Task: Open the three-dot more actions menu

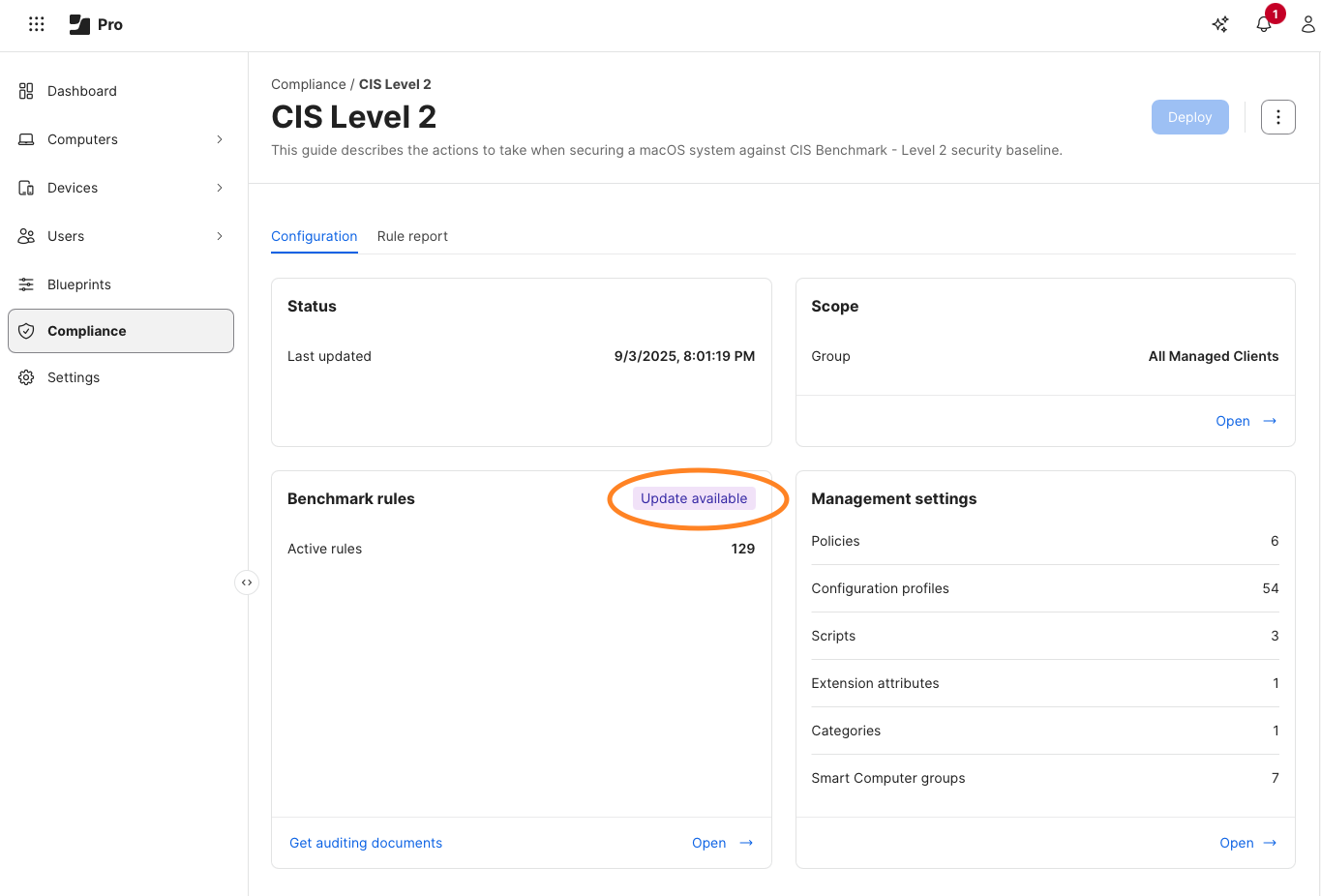Action: click(1277, 117)
